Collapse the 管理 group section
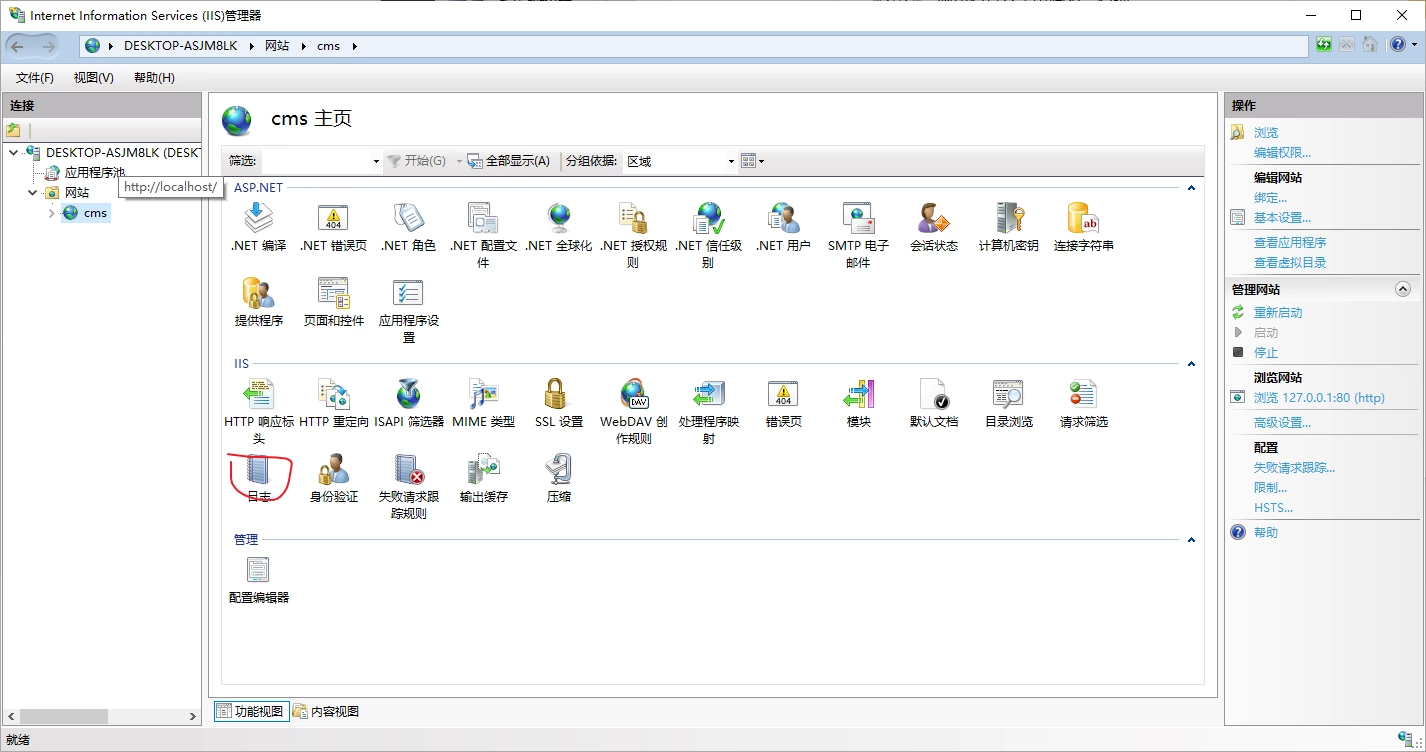 click(x=1191, y=540)
